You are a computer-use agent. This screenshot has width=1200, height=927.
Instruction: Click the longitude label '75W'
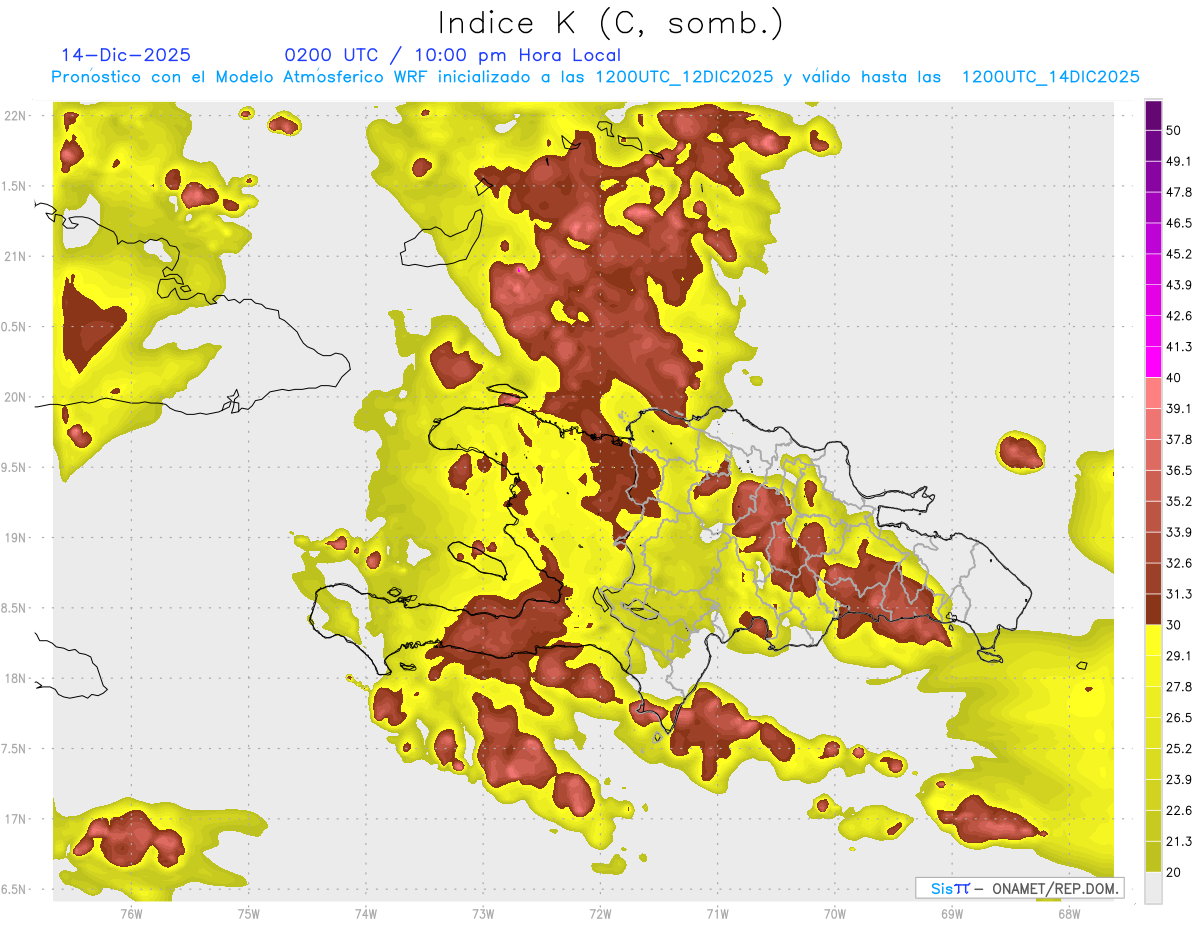(248, 914)
